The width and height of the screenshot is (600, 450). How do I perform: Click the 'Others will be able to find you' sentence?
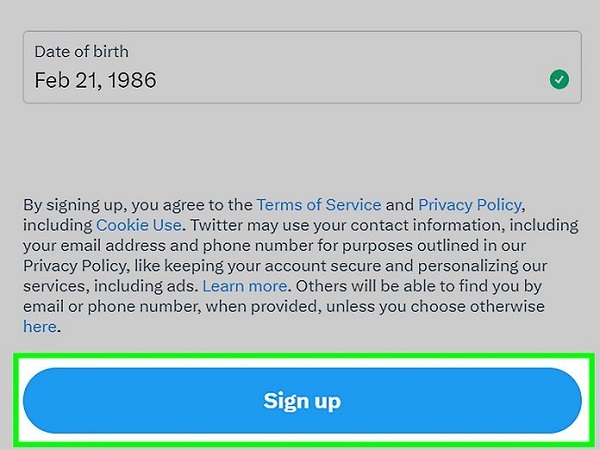click(x=400, y=286)
